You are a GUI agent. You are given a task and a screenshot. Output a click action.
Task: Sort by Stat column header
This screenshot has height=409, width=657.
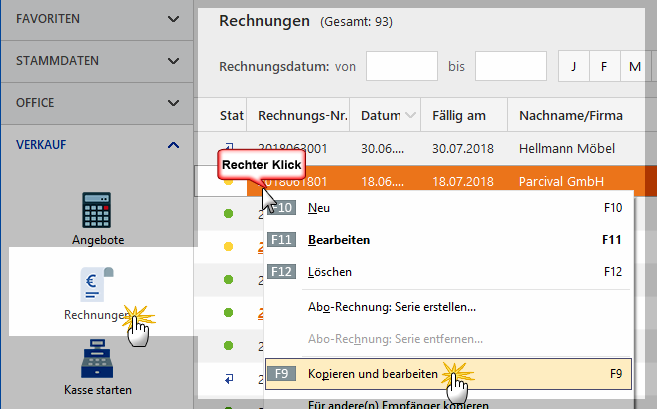[222, 115]
